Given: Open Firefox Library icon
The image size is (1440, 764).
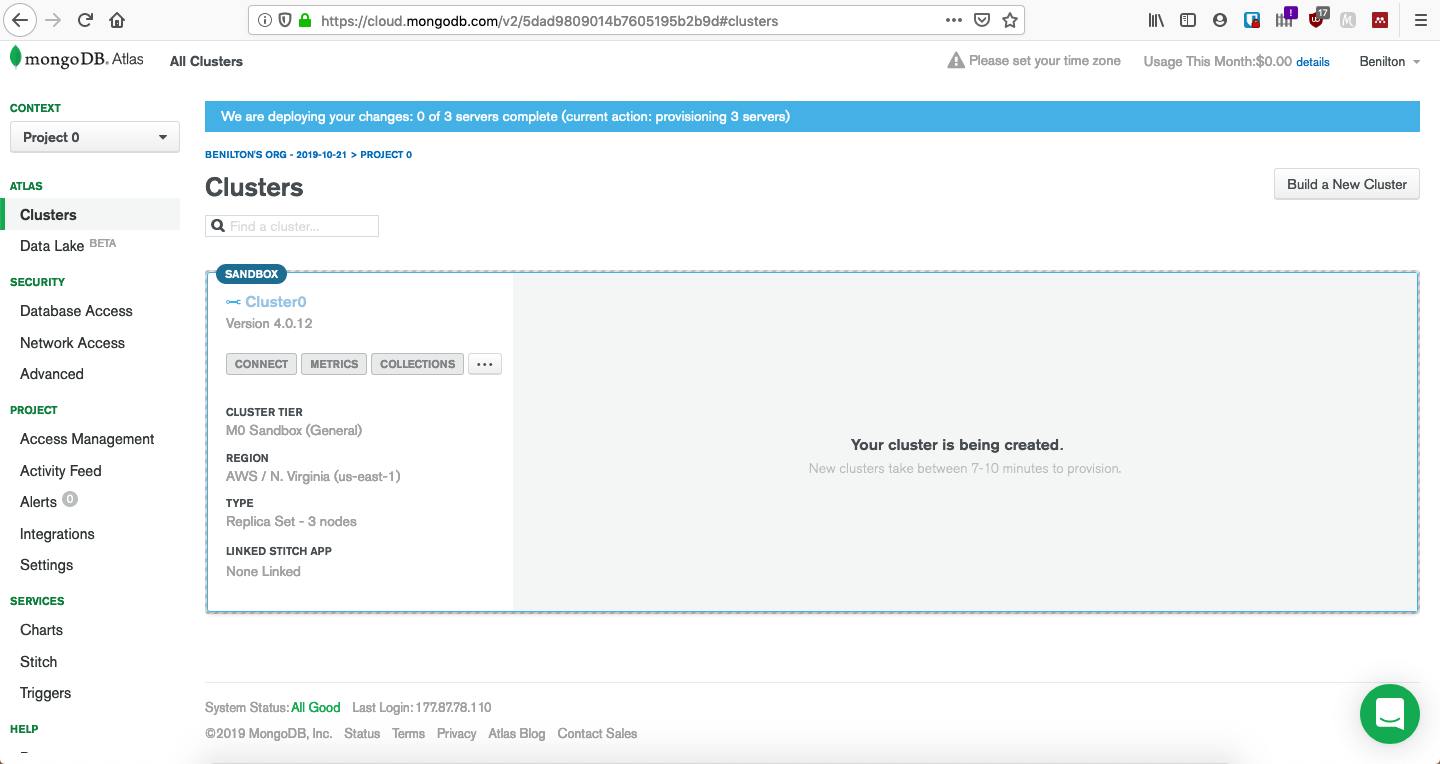Looking at the screenshot, I should point(1157,20).
